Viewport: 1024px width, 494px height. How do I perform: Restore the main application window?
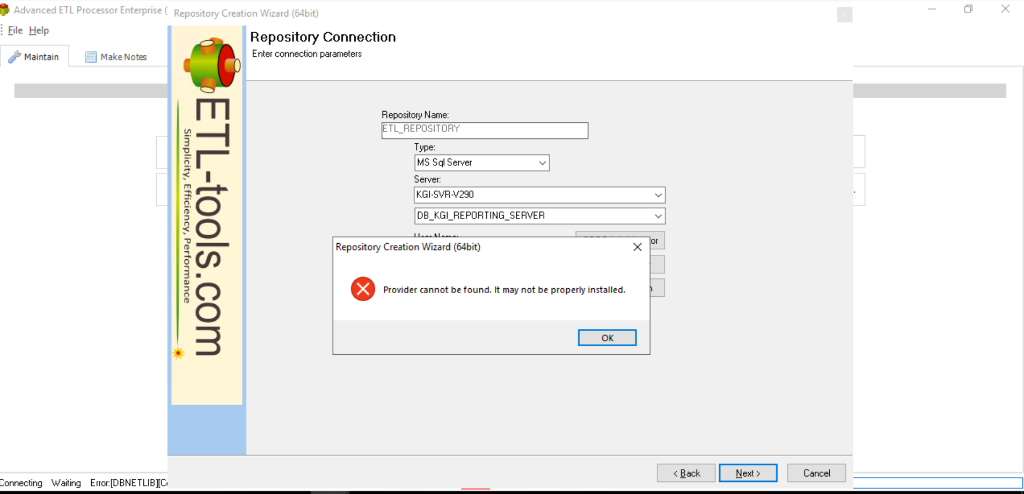point(968,9)
